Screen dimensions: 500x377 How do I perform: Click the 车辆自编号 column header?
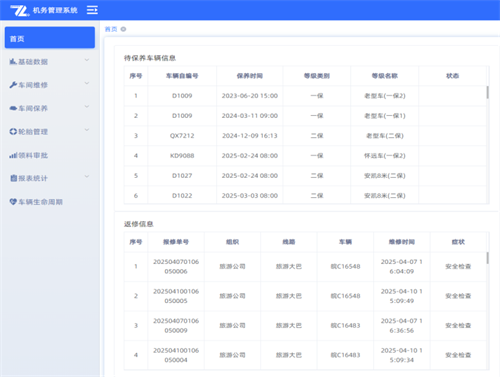[182, 76]
